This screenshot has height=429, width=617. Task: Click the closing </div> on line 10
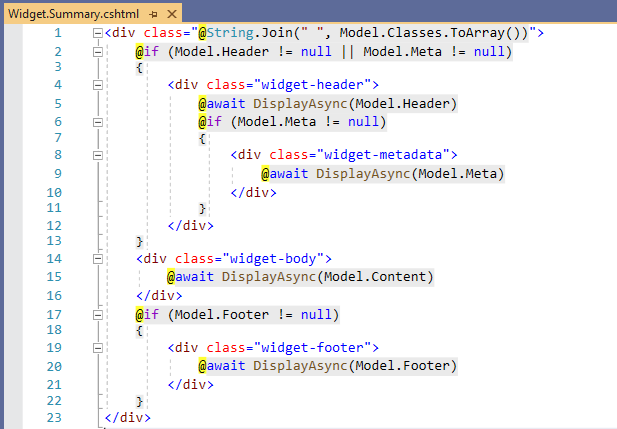[253, 192]
